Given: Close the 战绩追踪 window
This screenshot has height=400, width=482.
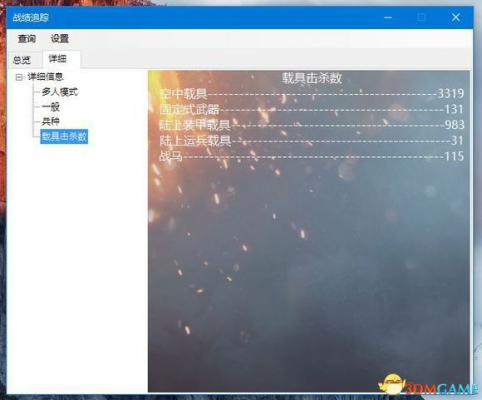Looking at the screenshot, I should [x=456, y=18].
